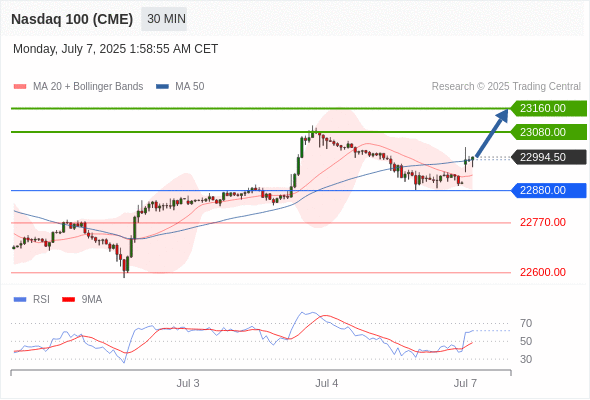The width and height of the screenshot is (590, 400).
Task: Click the Research © 2025 Trading Central credit
Action: point(506,87)
